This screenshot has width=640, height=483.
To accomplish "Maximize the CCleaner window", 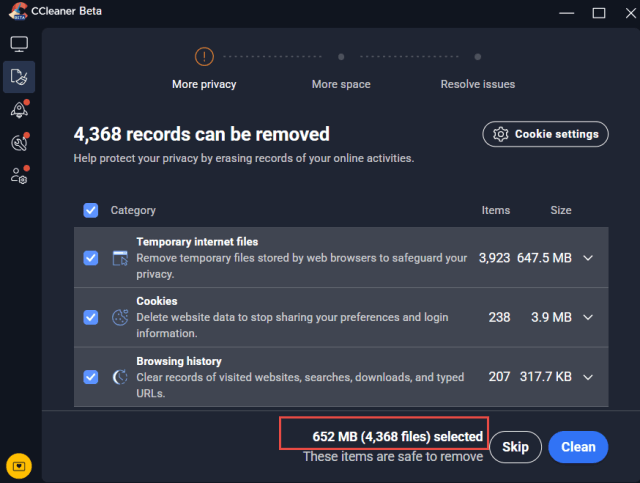I will coord(599,13).
